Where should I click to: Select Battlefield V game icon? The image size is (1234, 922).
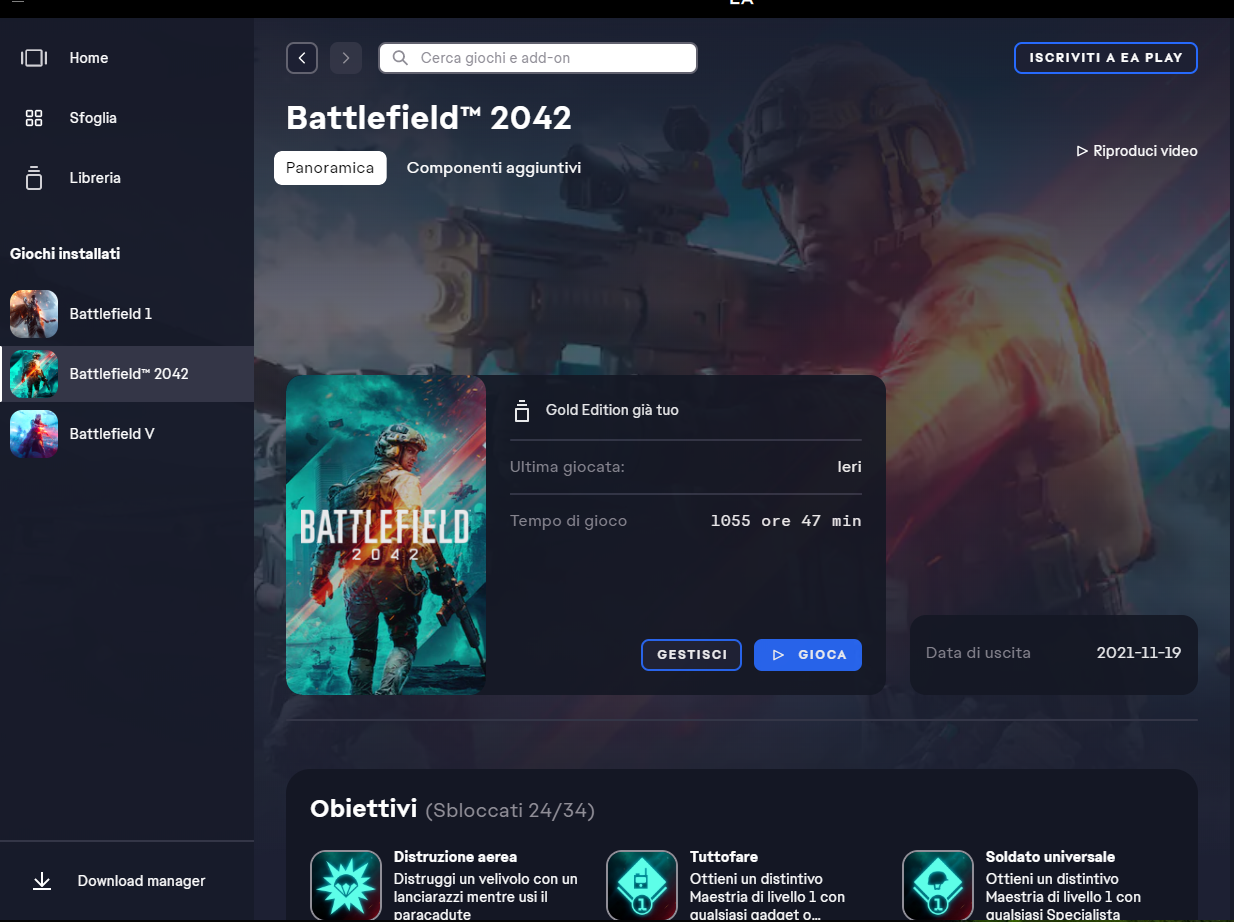34,434
